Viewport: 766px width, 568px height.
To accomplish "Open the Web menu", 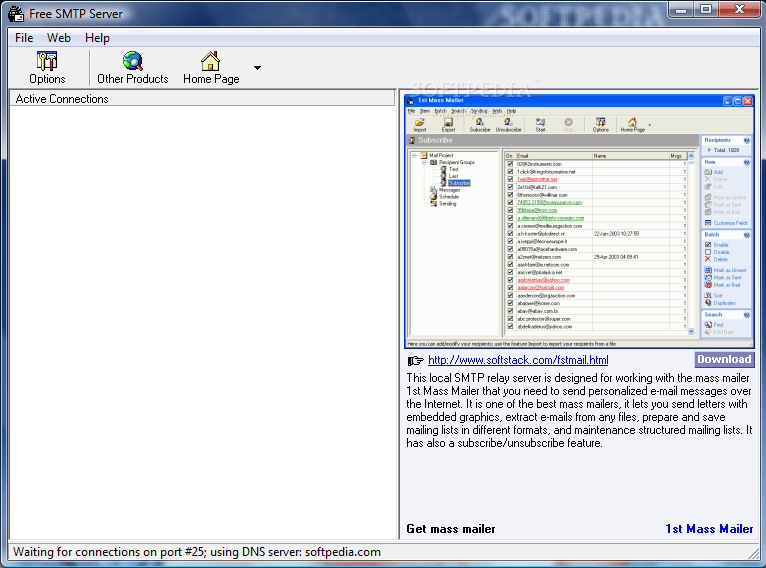I will point(59,38).
